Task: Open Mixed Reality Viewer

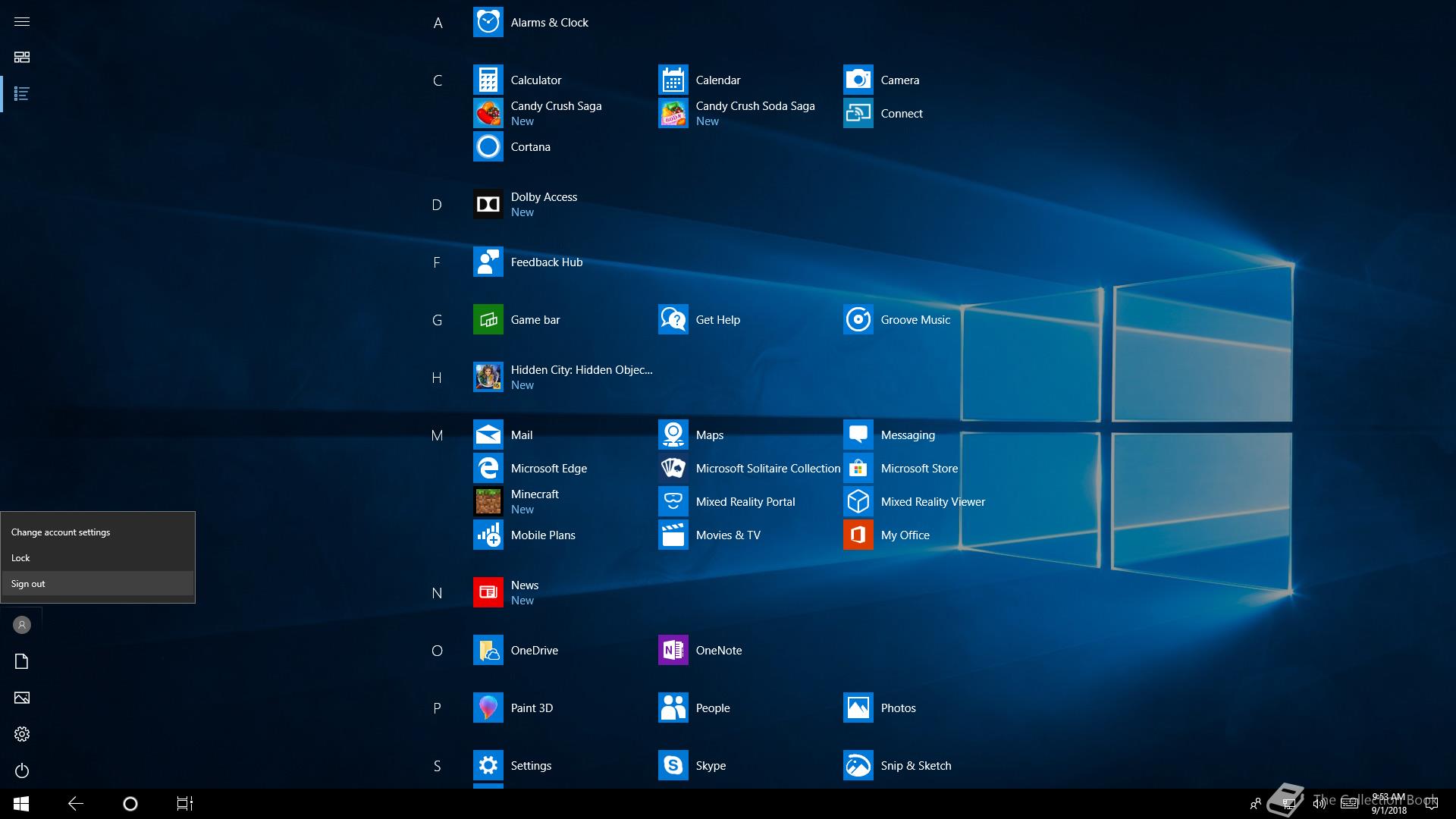Action: pyautogui.click(x=858, y=502)
